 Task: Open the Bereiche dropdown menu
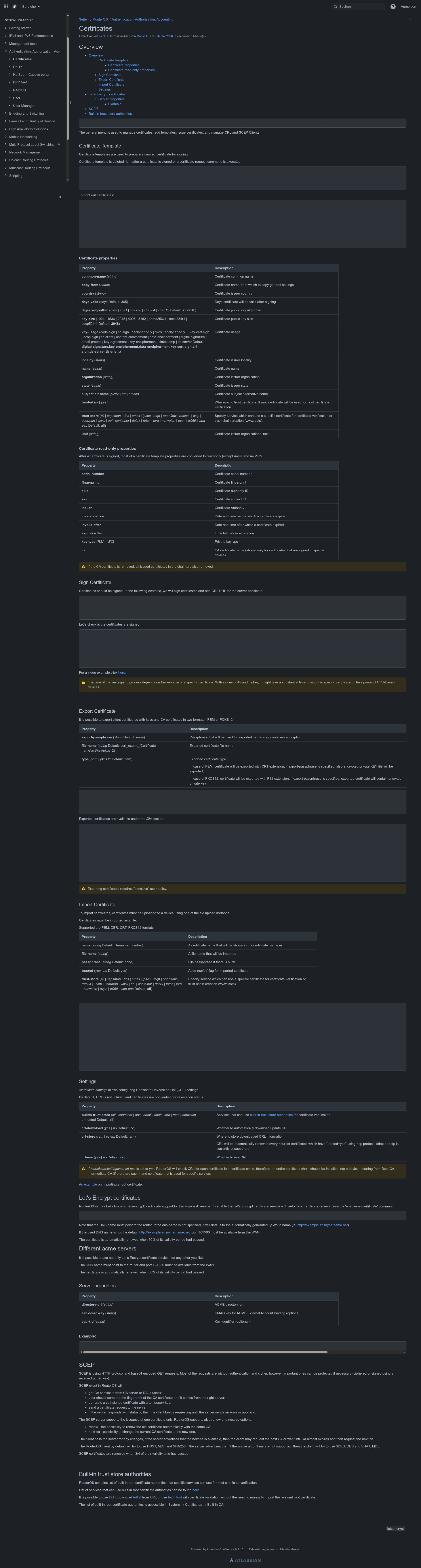(31, 7)
